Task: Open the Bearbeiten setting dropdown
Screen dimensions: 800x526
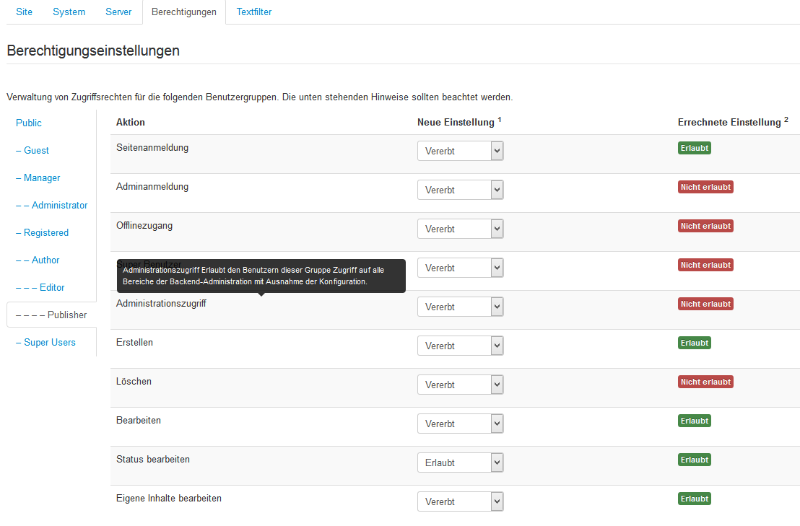Action: [460, 423]
